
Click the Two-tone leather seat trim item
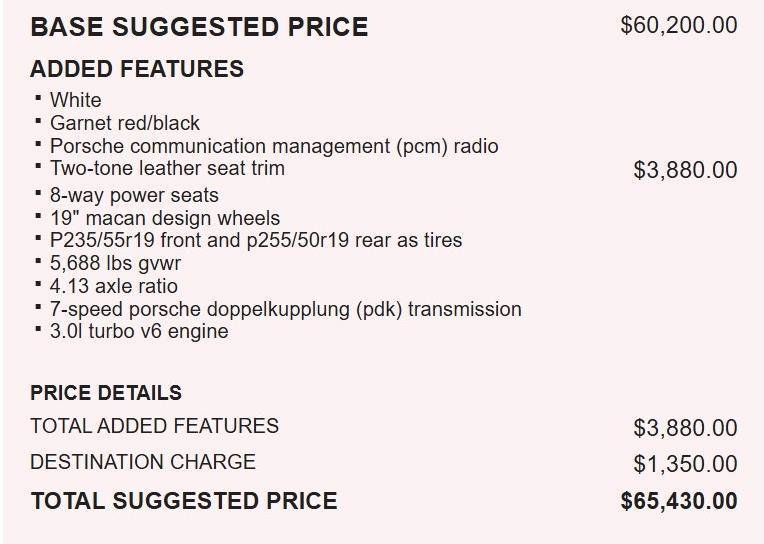click(167, 169)
